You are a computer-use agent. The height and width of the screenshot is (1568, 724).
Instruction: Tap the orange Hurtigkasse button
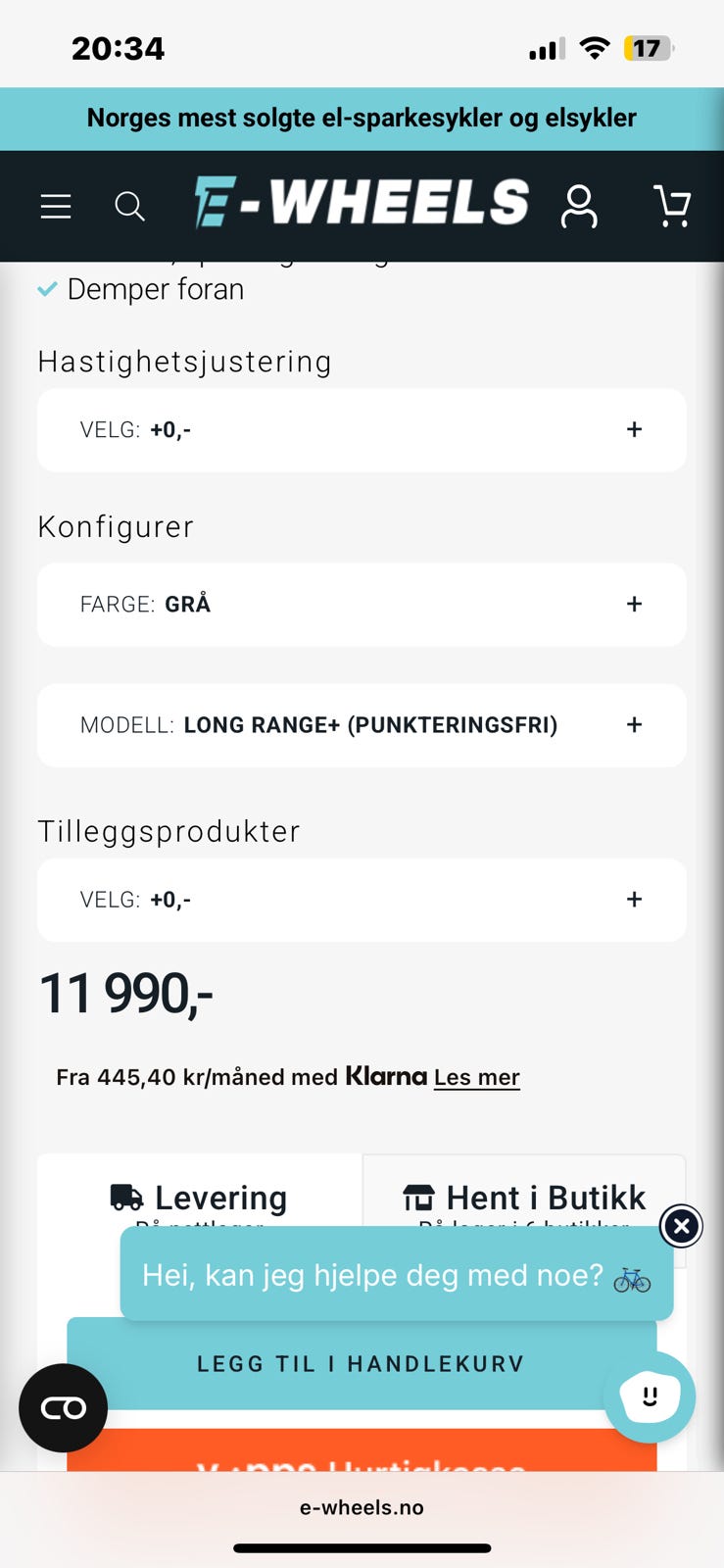[362, 1450]
